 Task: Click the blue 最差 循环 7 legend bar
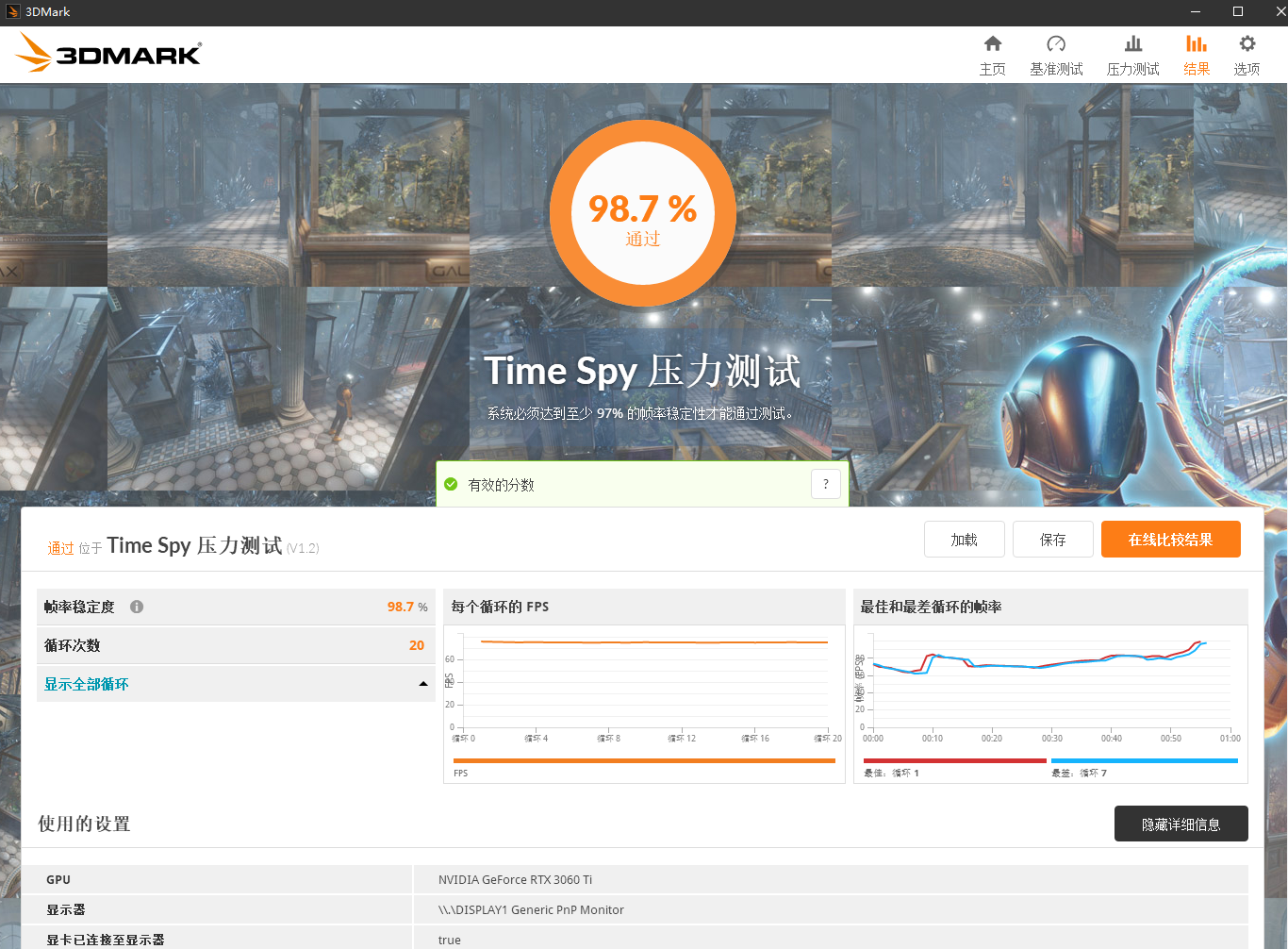1145,760
